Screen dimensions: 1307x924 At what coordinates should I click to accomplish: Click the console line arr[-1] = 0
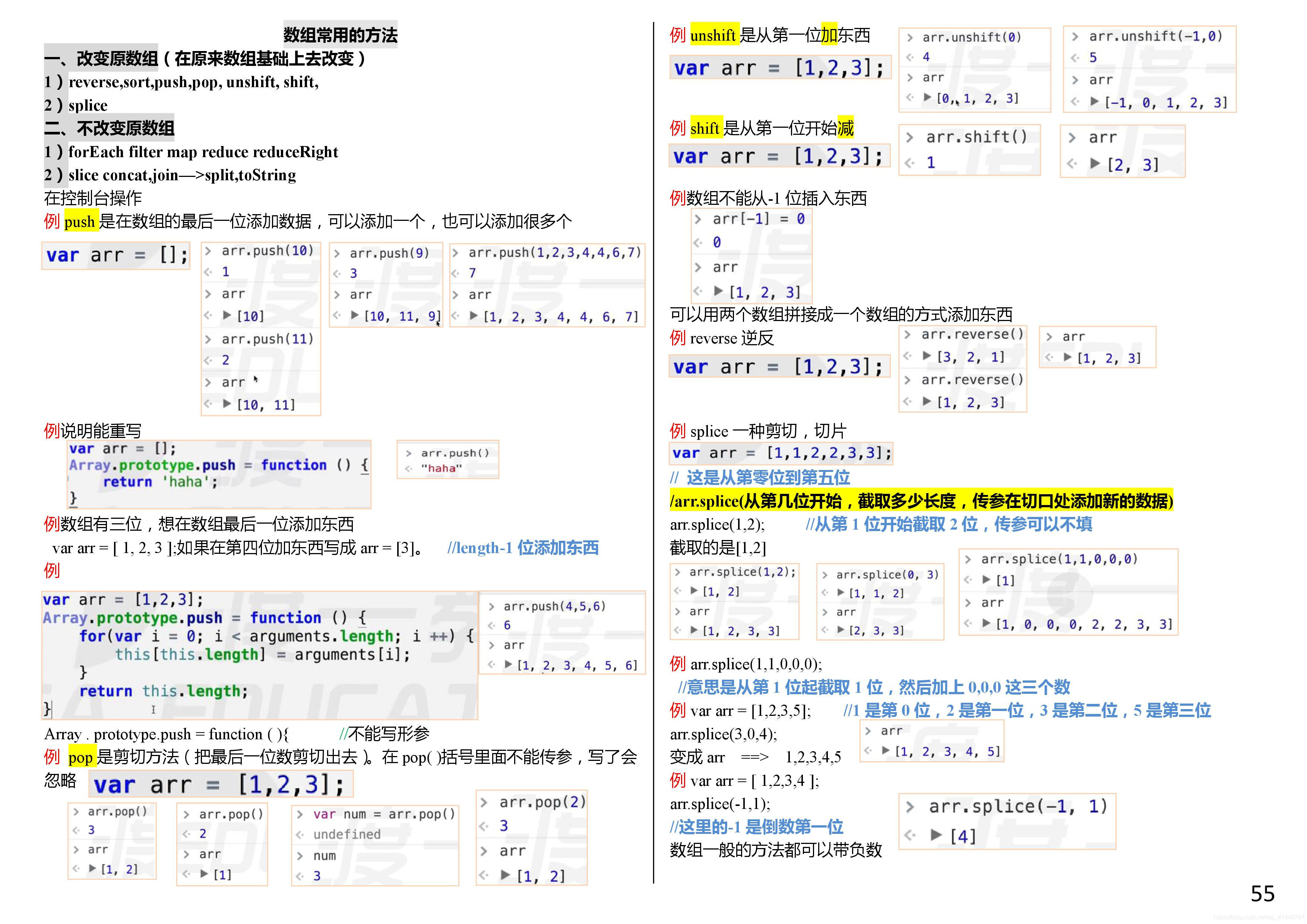(x=758, y=219)
